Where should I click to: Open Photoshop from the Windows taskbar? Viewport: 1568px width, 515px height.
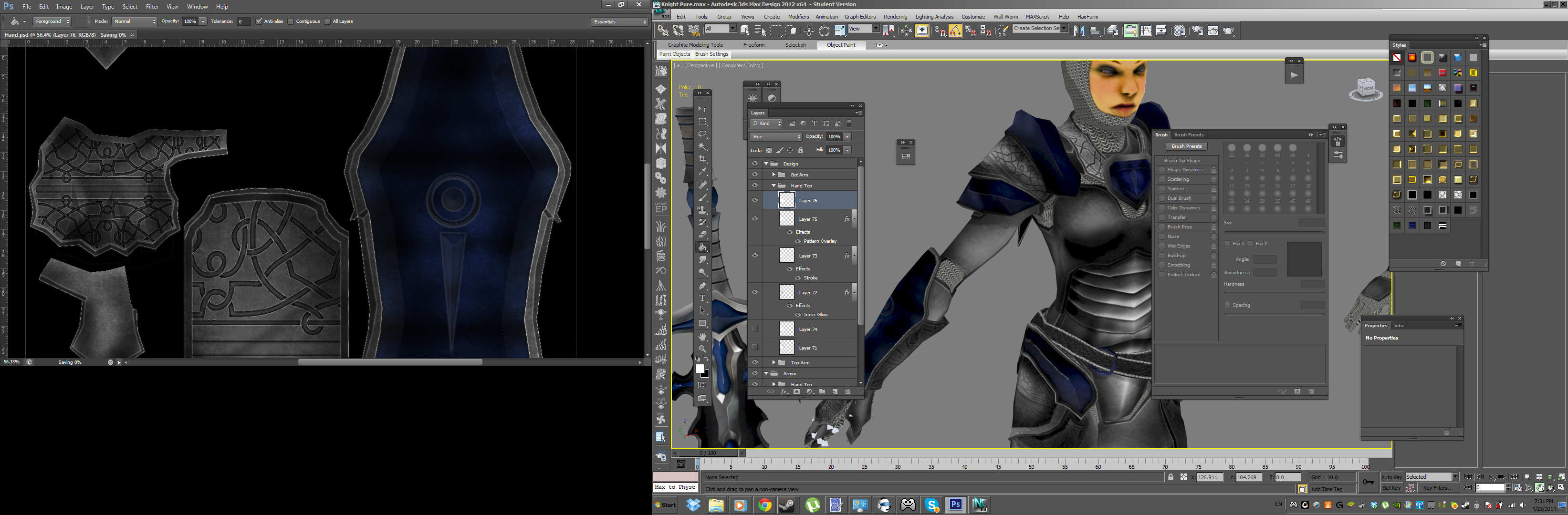point(956,505)
